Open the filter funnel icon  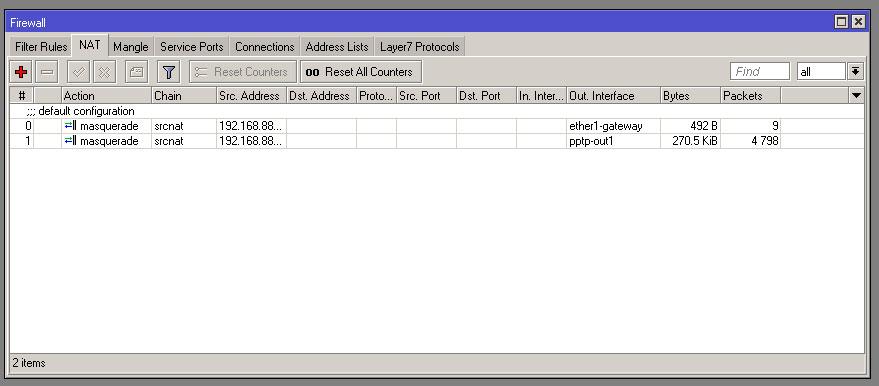168,72
